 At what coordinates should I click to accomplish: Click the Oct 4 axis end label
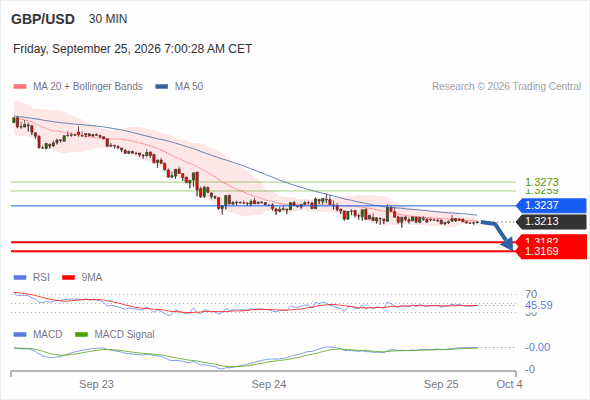pos(509,384)
